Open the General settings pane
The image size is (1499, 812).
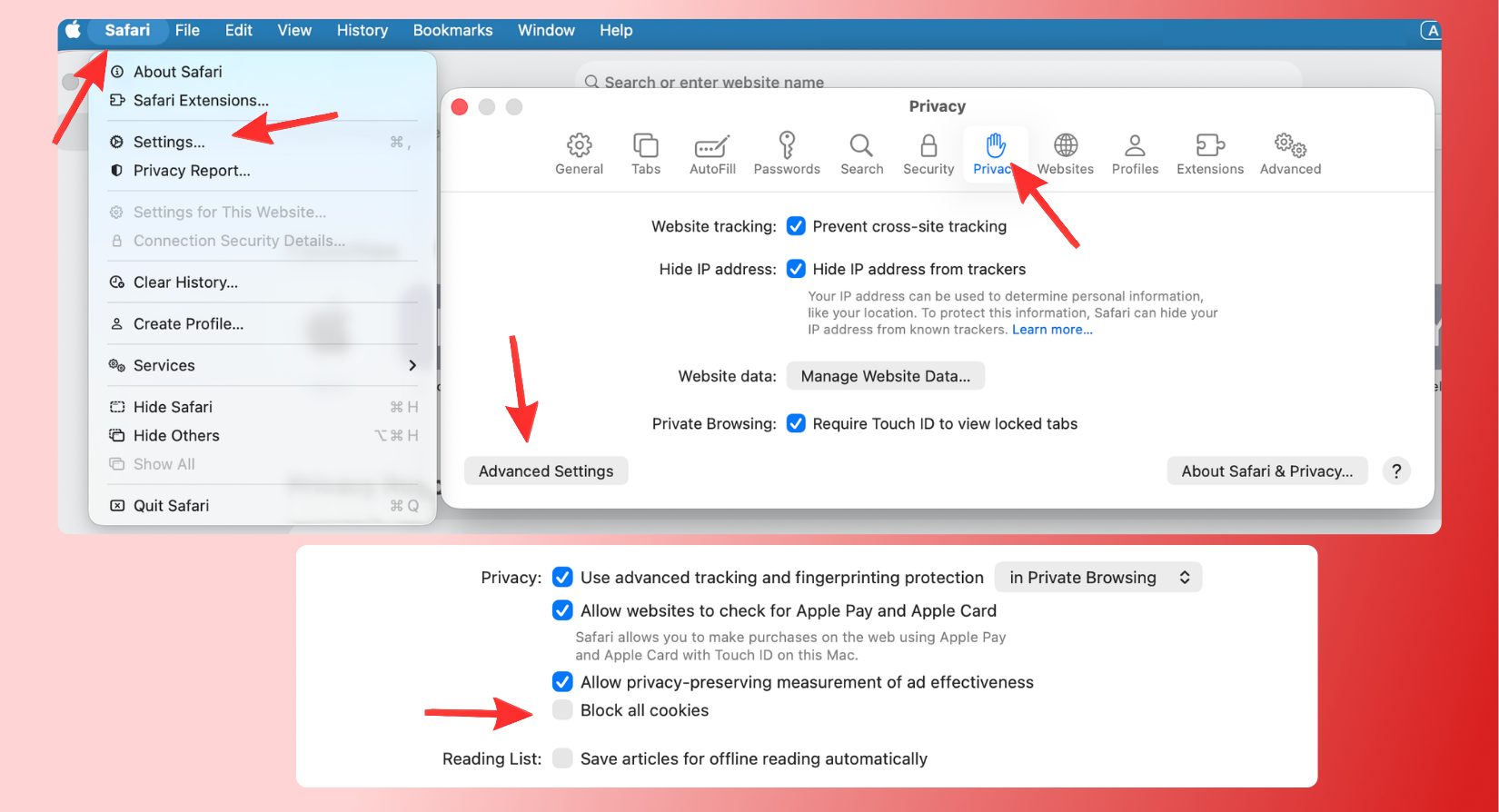(x=579, y=153)
